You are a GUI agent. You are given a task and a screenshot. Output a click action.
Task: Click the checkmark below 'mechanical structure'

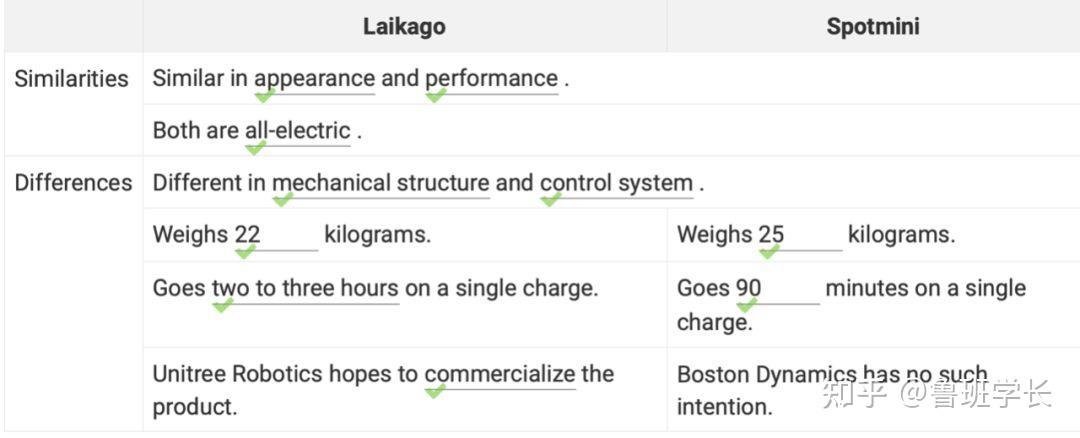(x=282, y=200)
